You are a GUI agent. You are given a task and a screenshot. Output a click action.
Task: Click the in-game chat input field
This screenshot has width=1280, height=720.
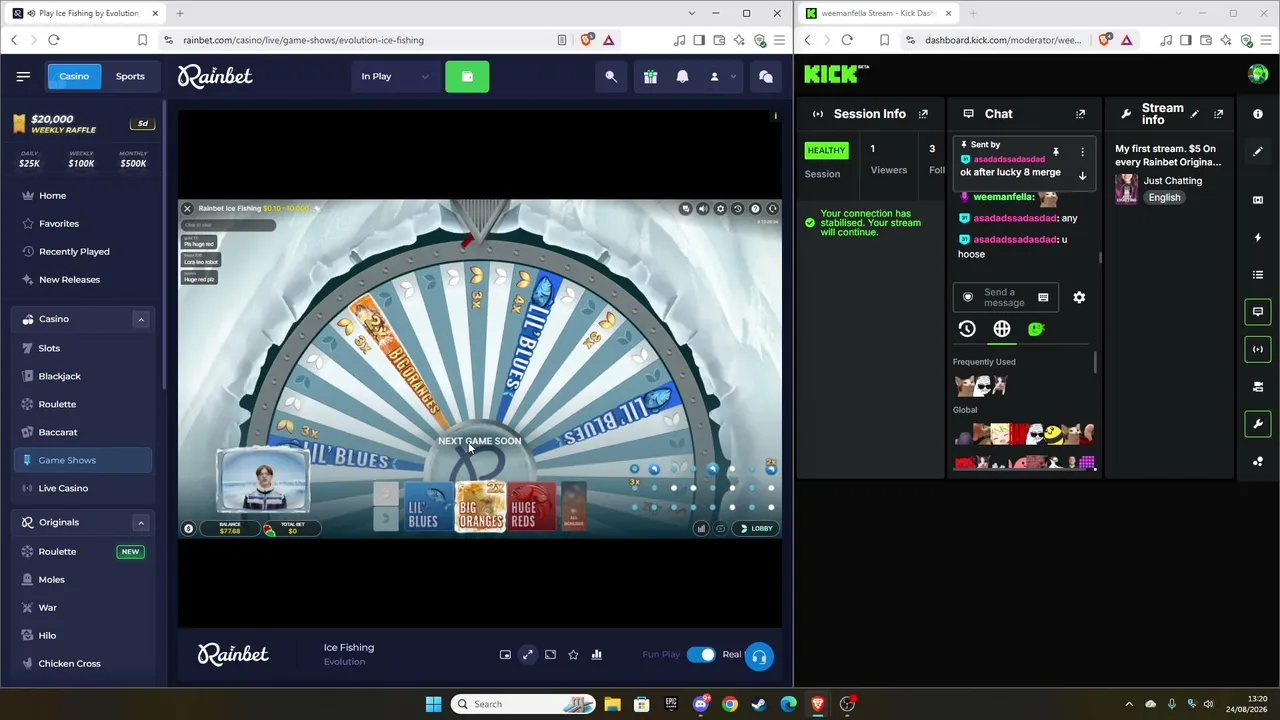point(228,225)
